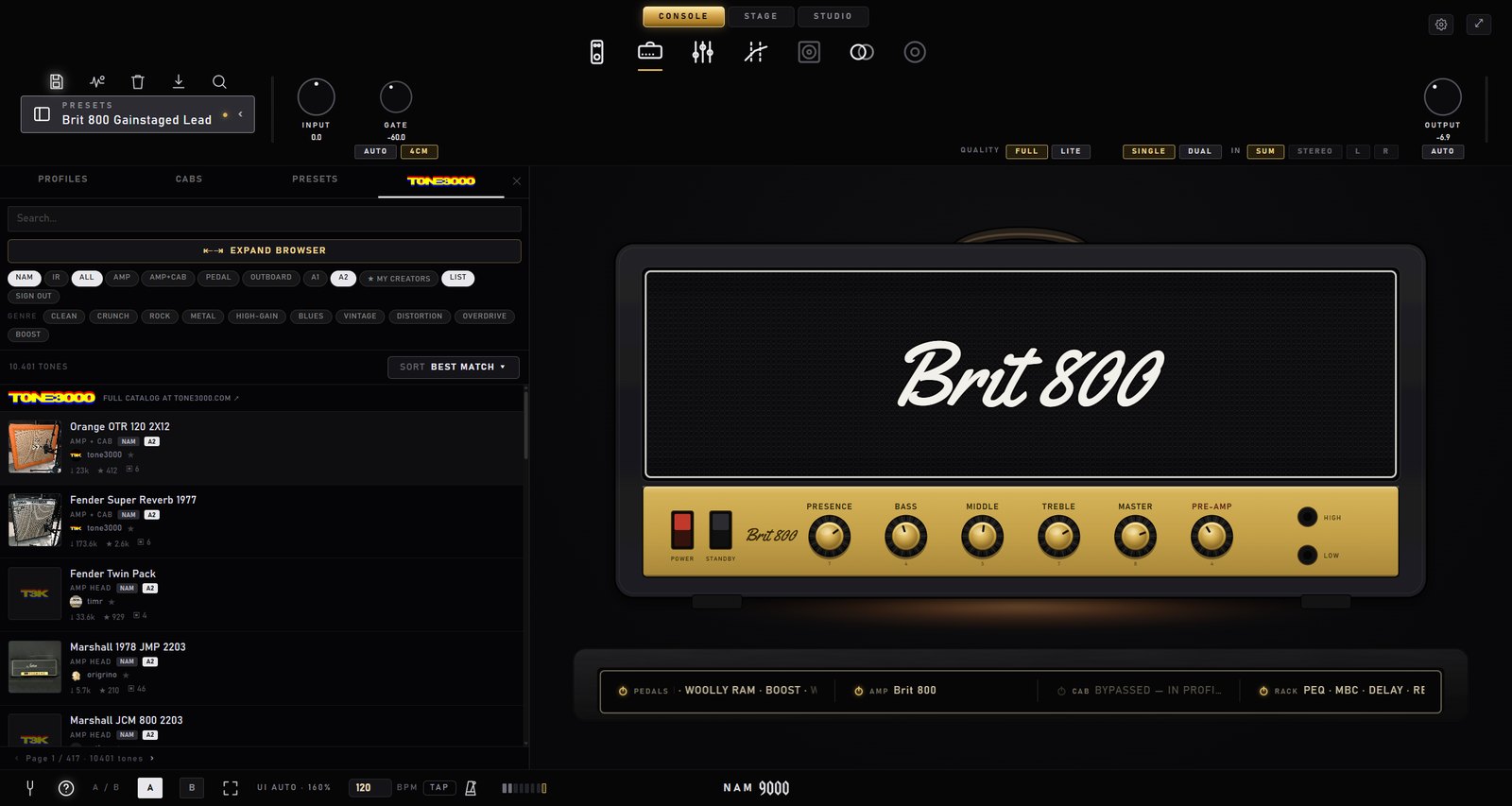Click the waveform capture icon
Screen dimensions: 1512x806
97,82
